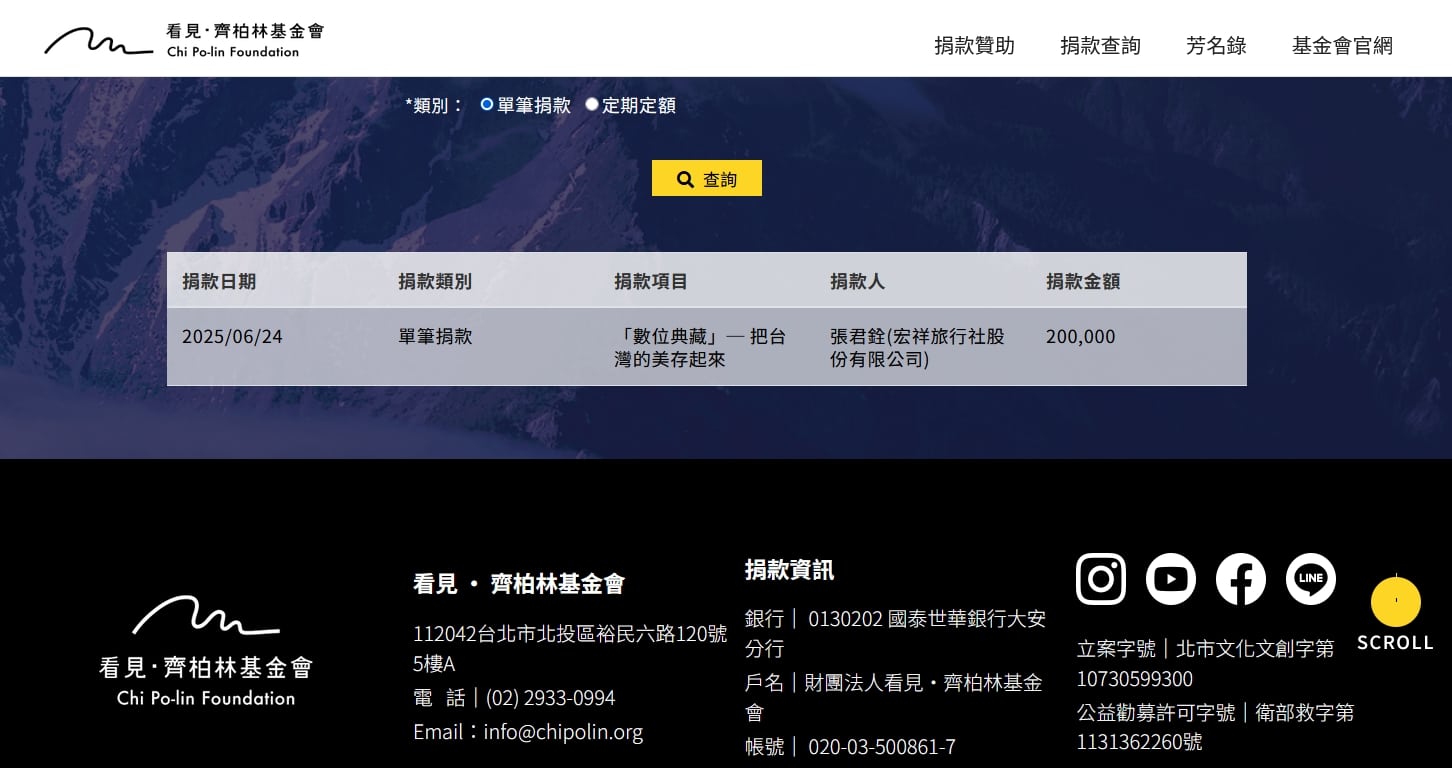Choose the 定期定額 radio option
The height and width of the screenshot is (768, 1452).
[592, 104]
